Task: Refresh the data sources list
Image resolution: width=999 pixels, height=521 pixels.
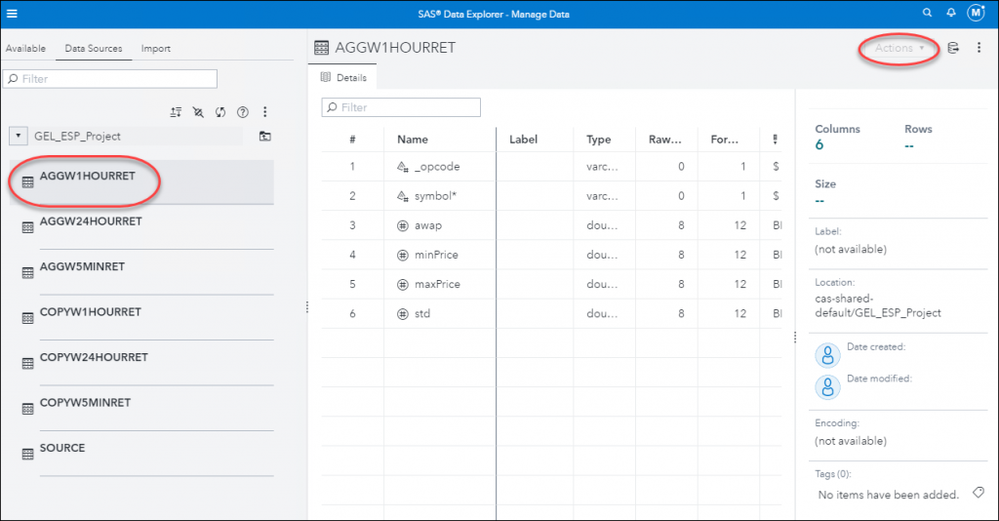Action: click(x=220, y=112)
